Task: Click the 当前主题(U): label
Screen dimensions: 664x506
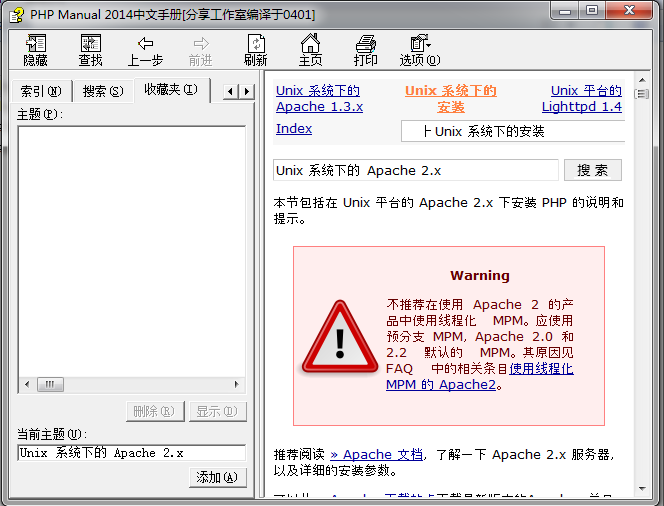Action: (x=52, y=434)
